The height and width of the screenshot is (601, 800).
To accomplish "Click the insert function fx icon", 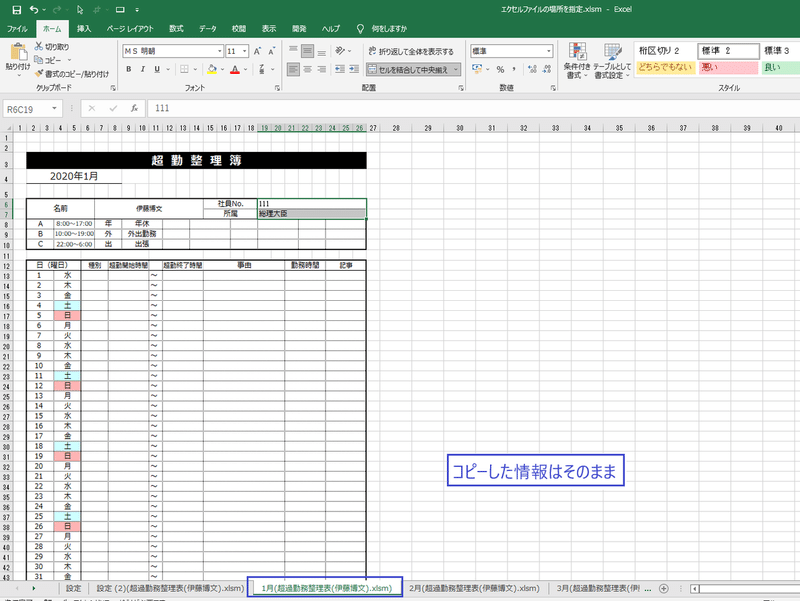I will coord(134,108).
